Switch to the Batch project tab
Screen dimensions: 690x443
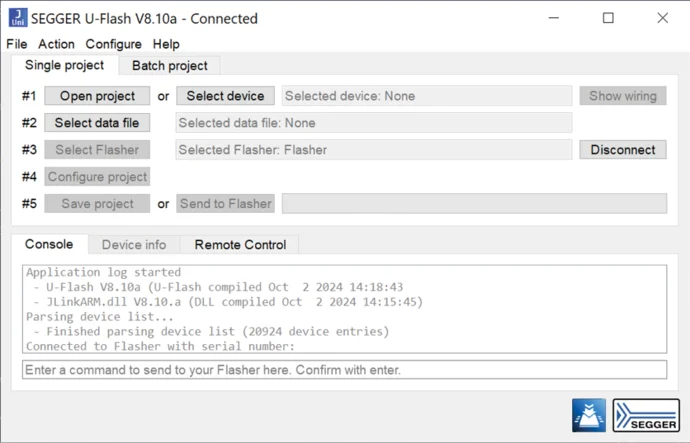(170, 66)
